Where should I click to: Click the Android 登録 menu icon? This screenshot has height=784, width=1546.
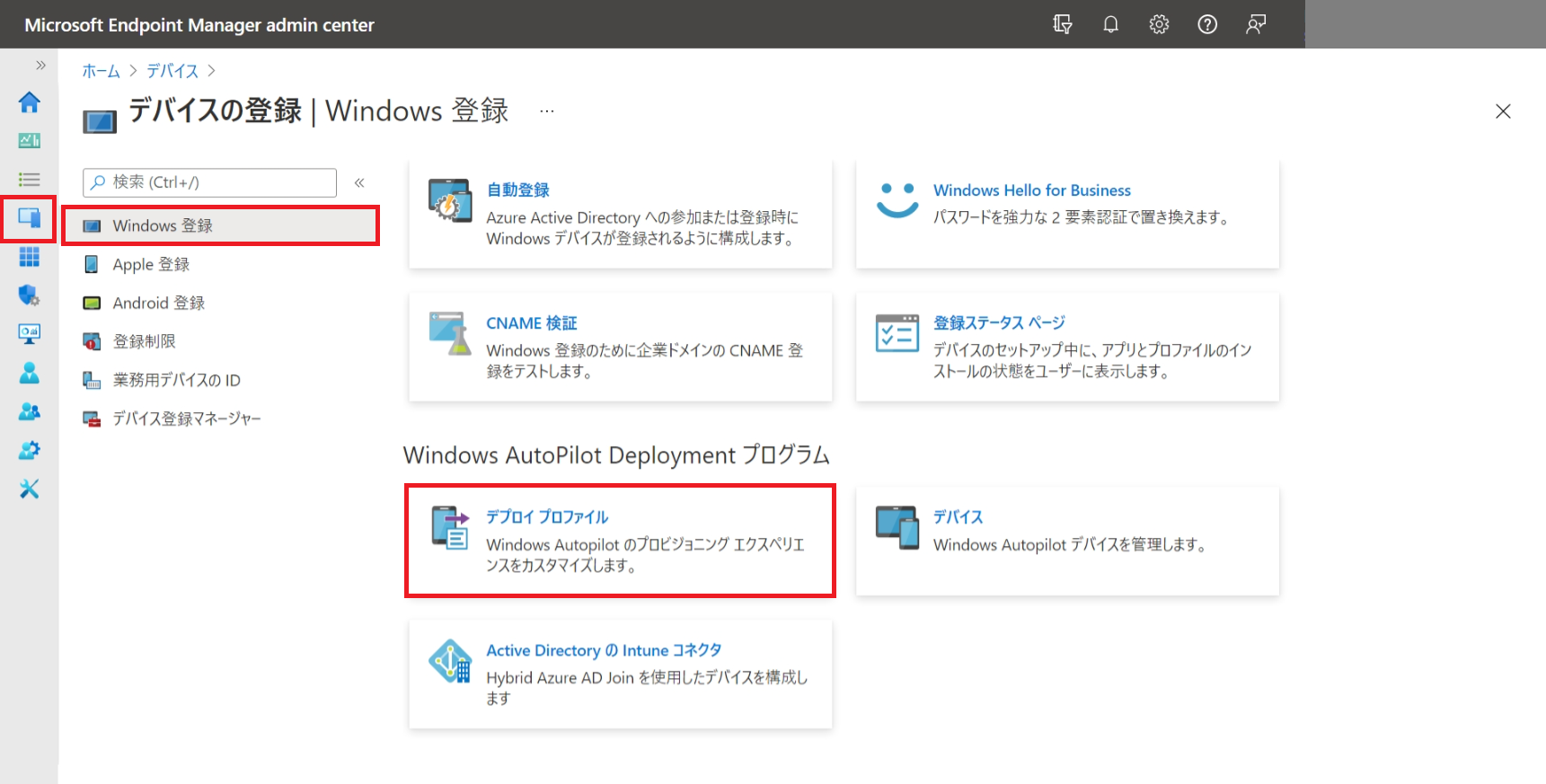pyautogui.click(x=92, y=303)
